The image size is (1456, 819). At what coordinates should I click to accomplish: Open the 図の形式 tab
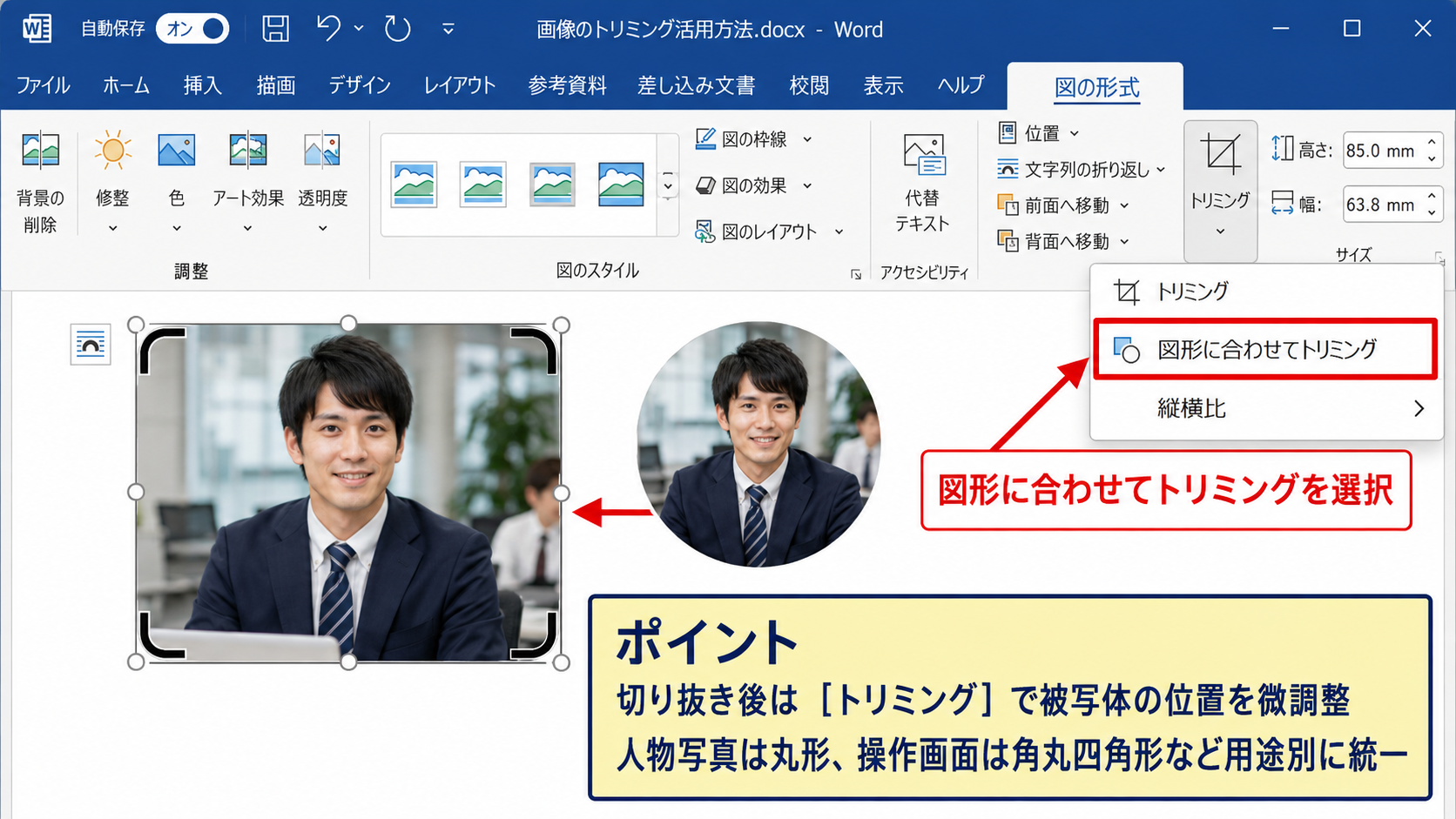coord(1096,88)
